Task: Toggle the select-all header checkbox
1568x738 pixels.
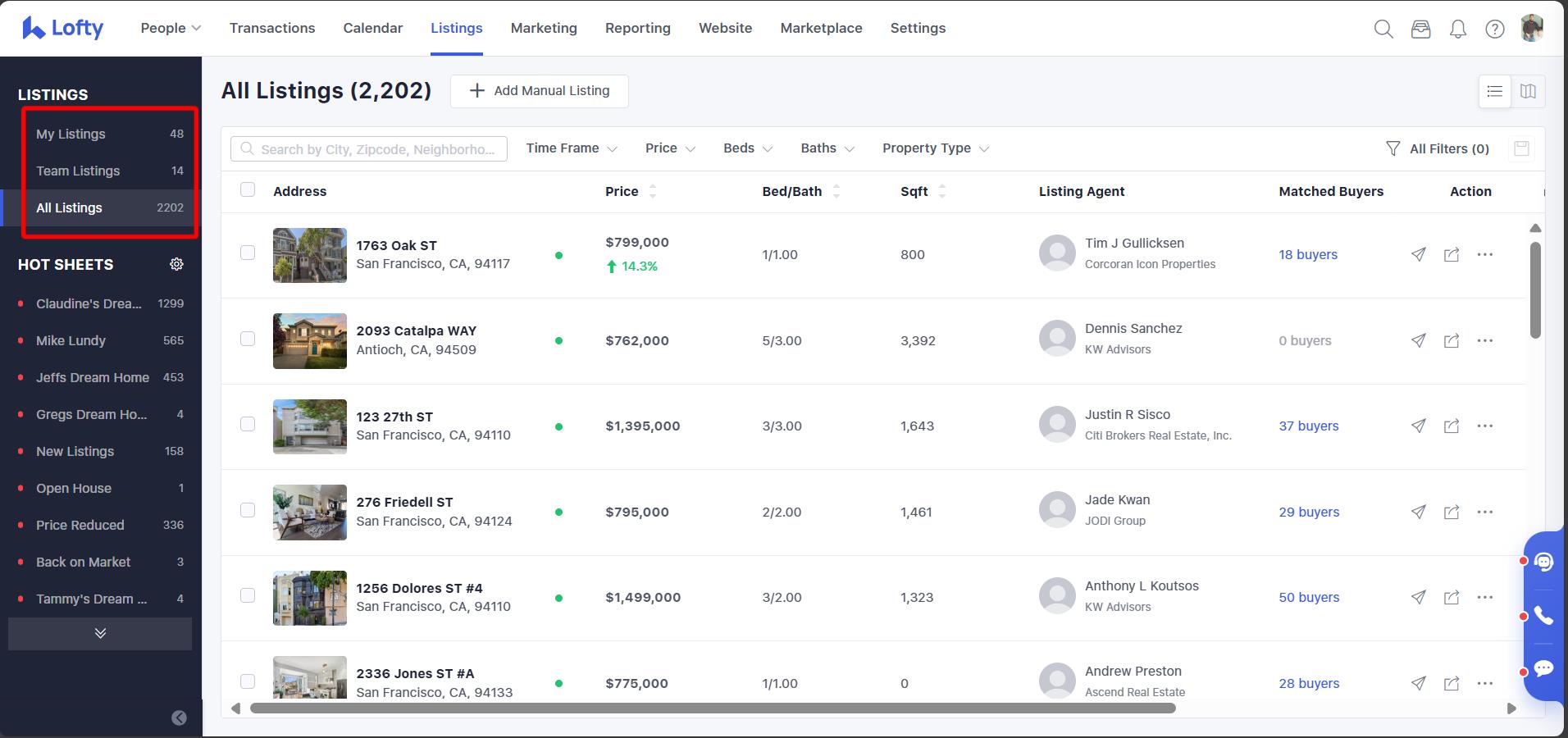Action: [x=248, y=190]
